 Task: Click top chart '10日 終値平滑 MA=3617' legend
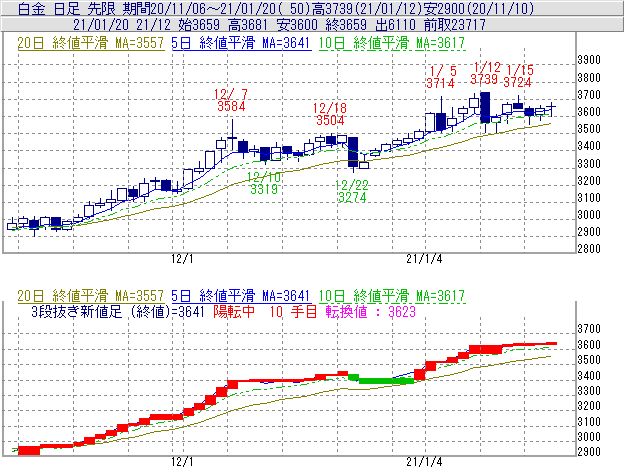coord(392,43)
